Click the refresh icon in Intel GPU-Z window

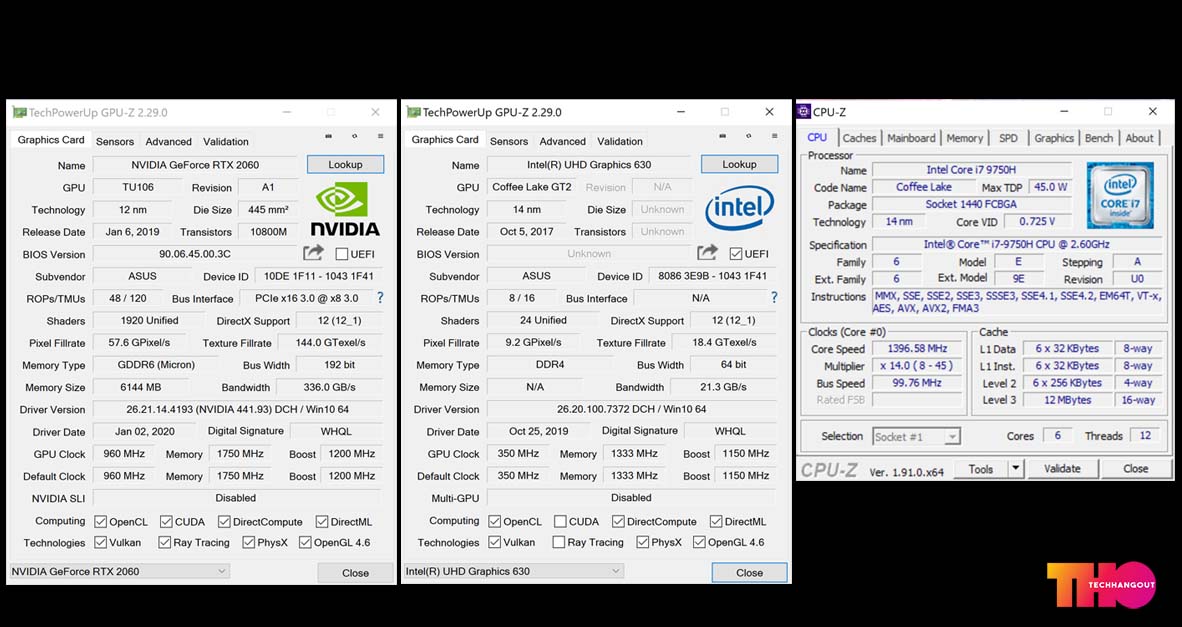[x=749, y=136]
